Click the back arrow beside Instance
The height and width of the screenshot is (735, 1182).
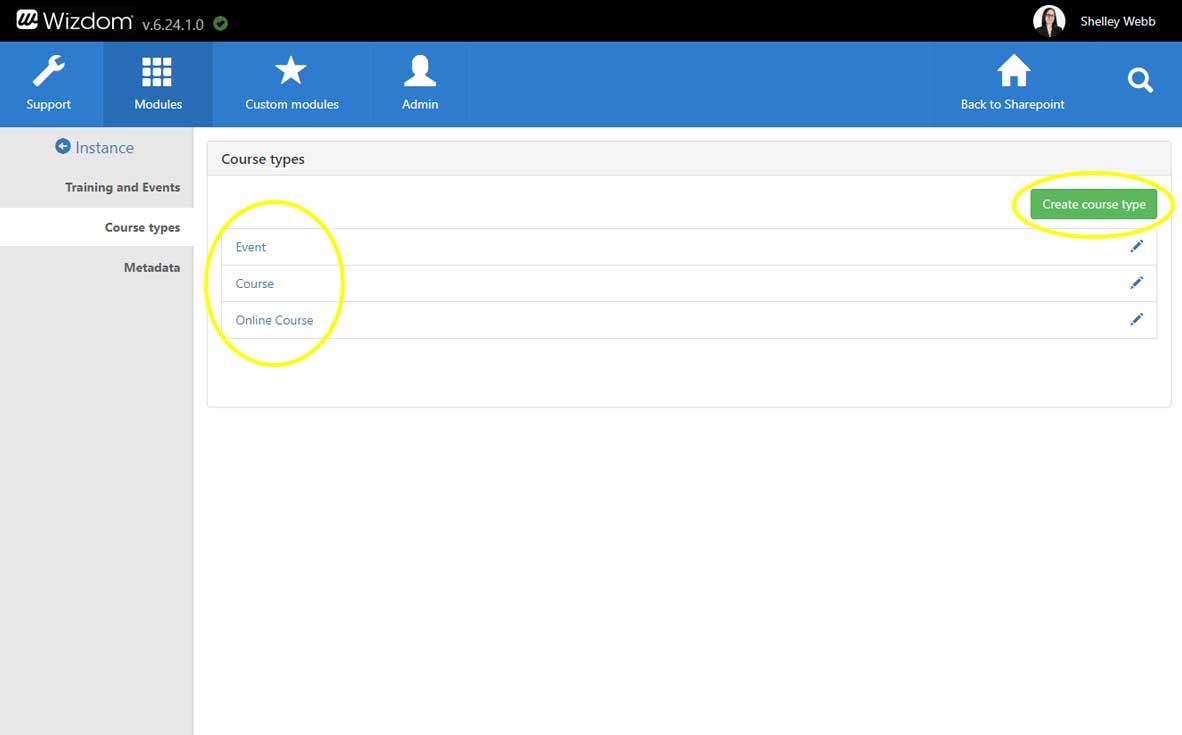point(63,147)
